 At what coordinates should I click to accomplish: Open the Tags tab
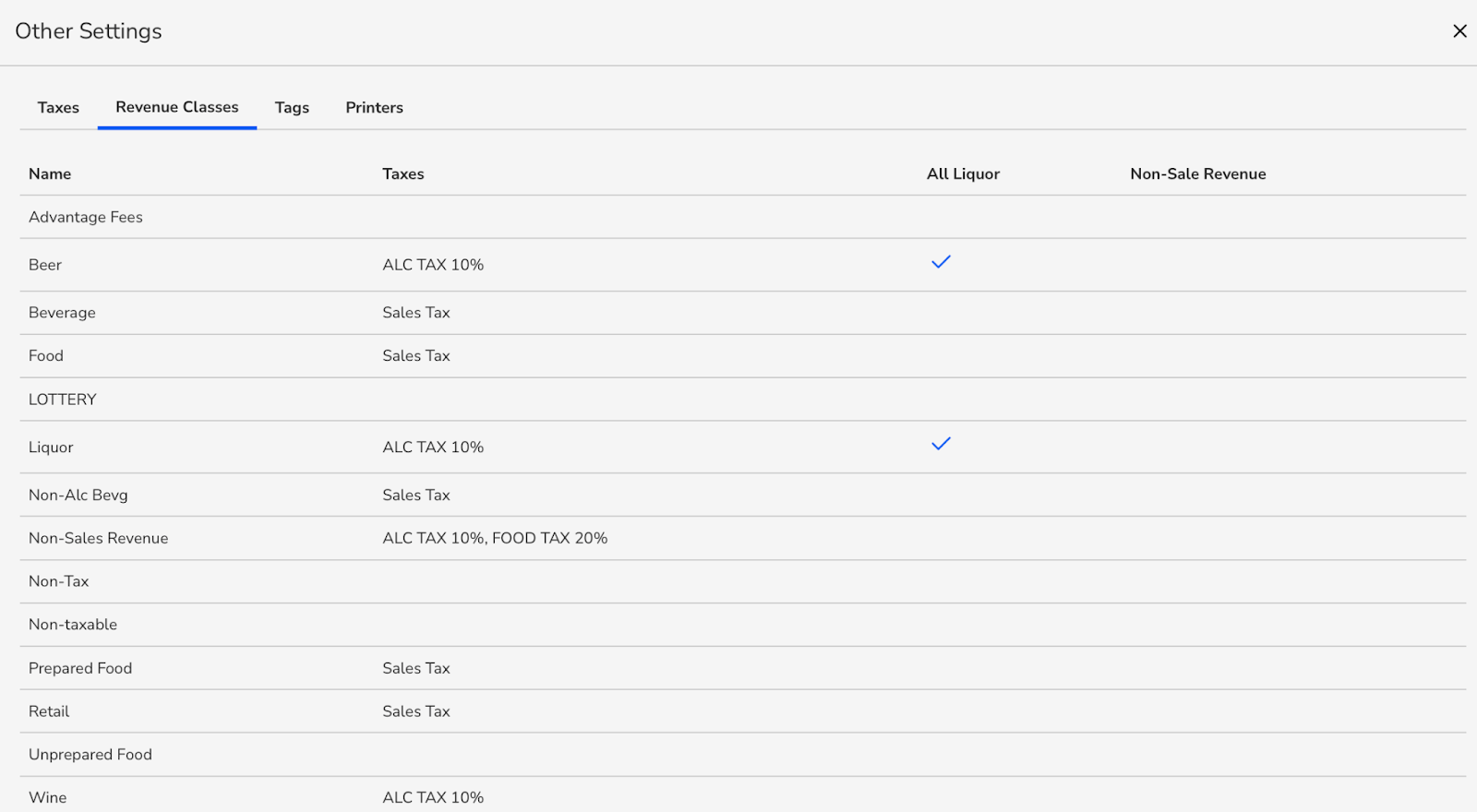coord(292,108)
